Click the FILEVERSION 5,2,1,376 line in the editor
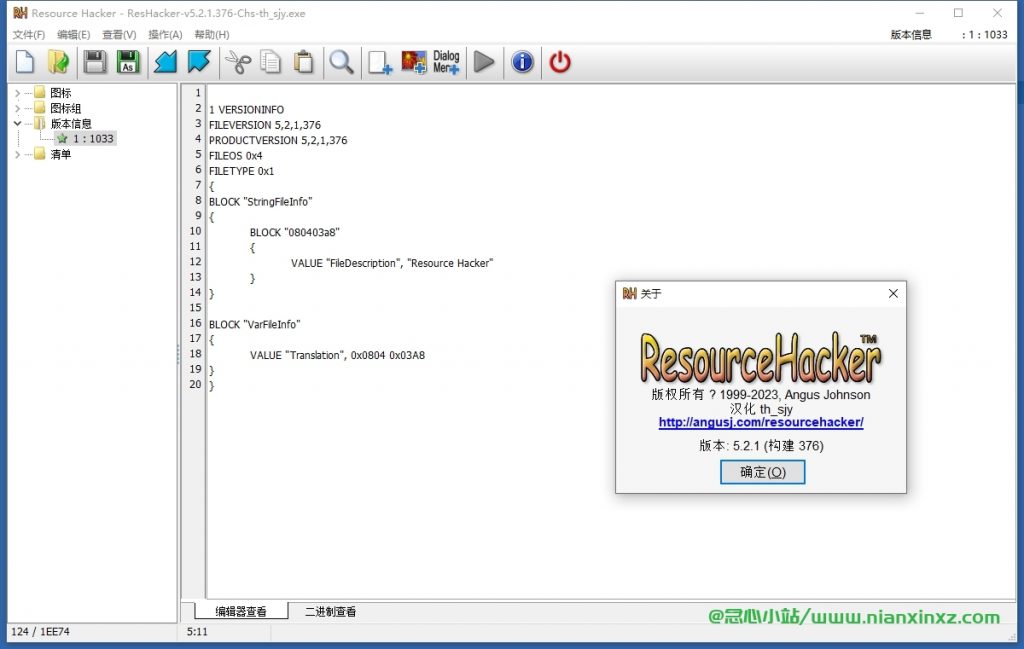This screenshot has width=1024, height=649. (x=264, y=125)
